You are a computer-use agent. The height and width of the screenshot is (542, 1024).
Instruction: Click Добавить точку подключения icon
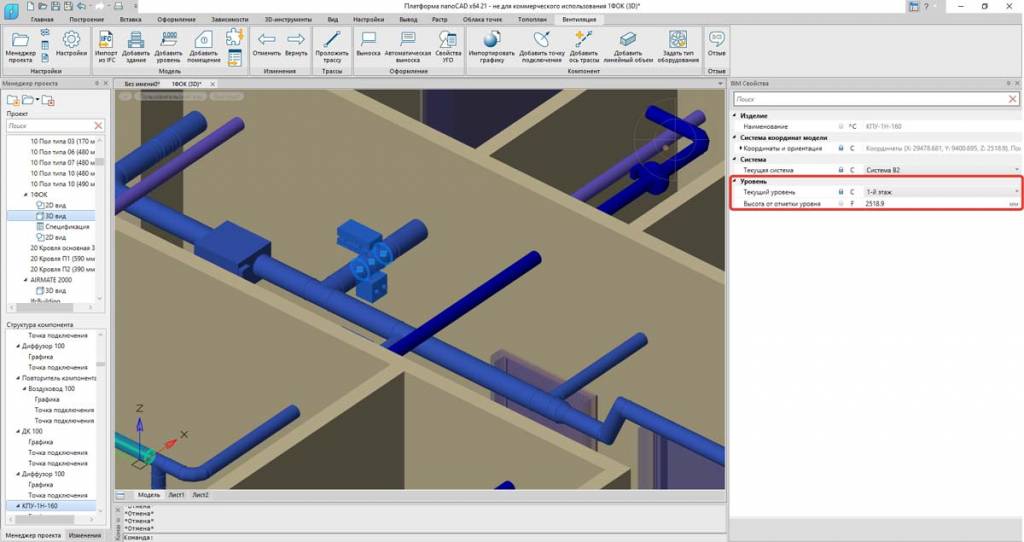point(541,45)
